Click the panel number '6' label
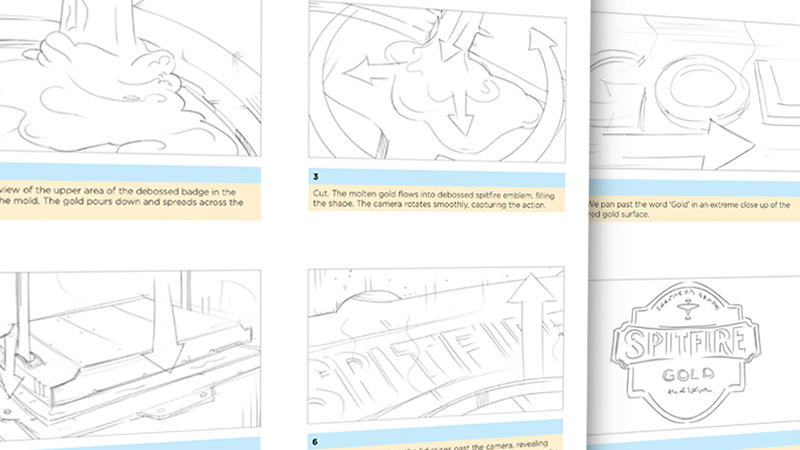This screenshot has height=450, width=800. 315,442
